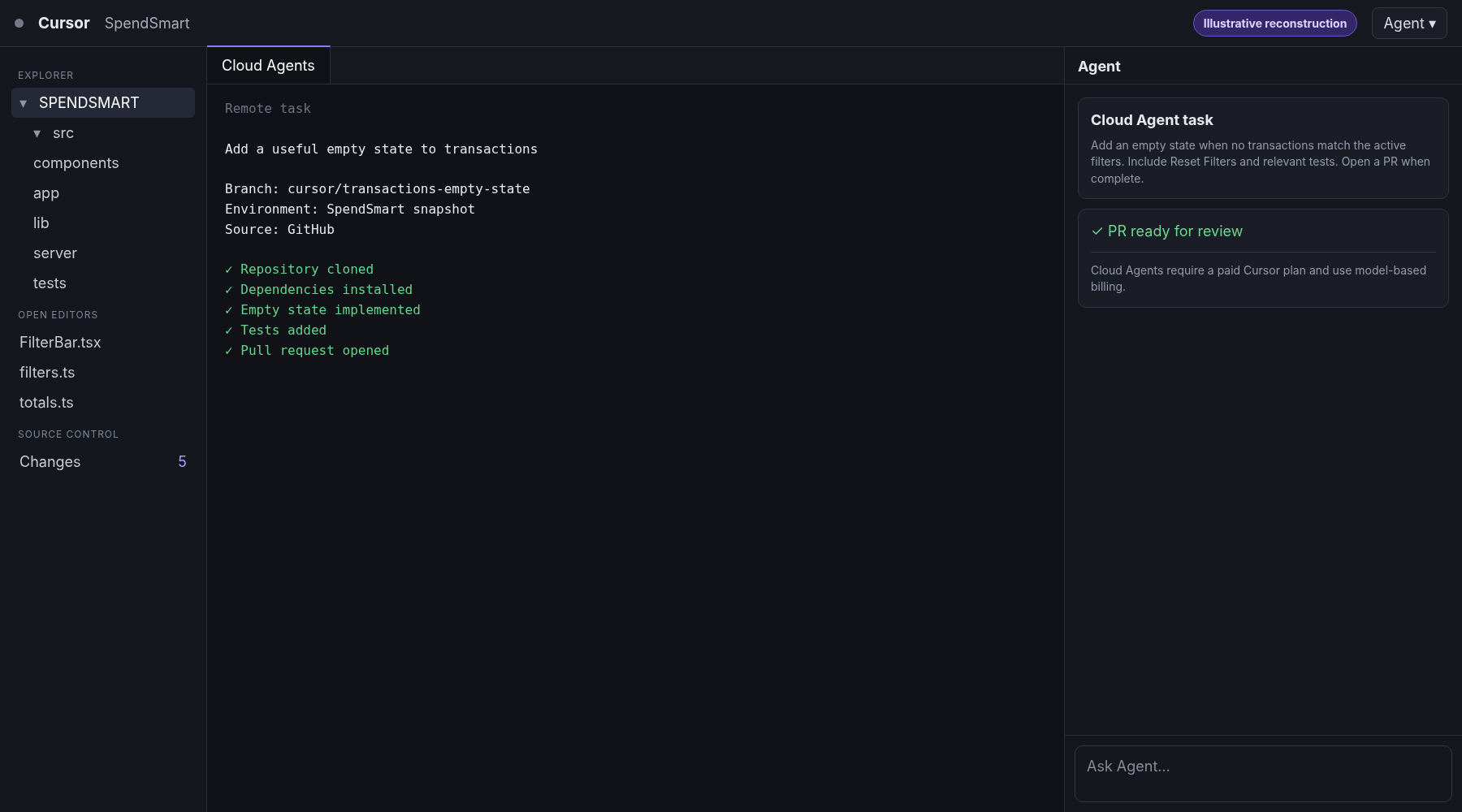Screen dimensions: 1462x812
Task: Click the task title Add a useful empty state
Action: [381, 149]
